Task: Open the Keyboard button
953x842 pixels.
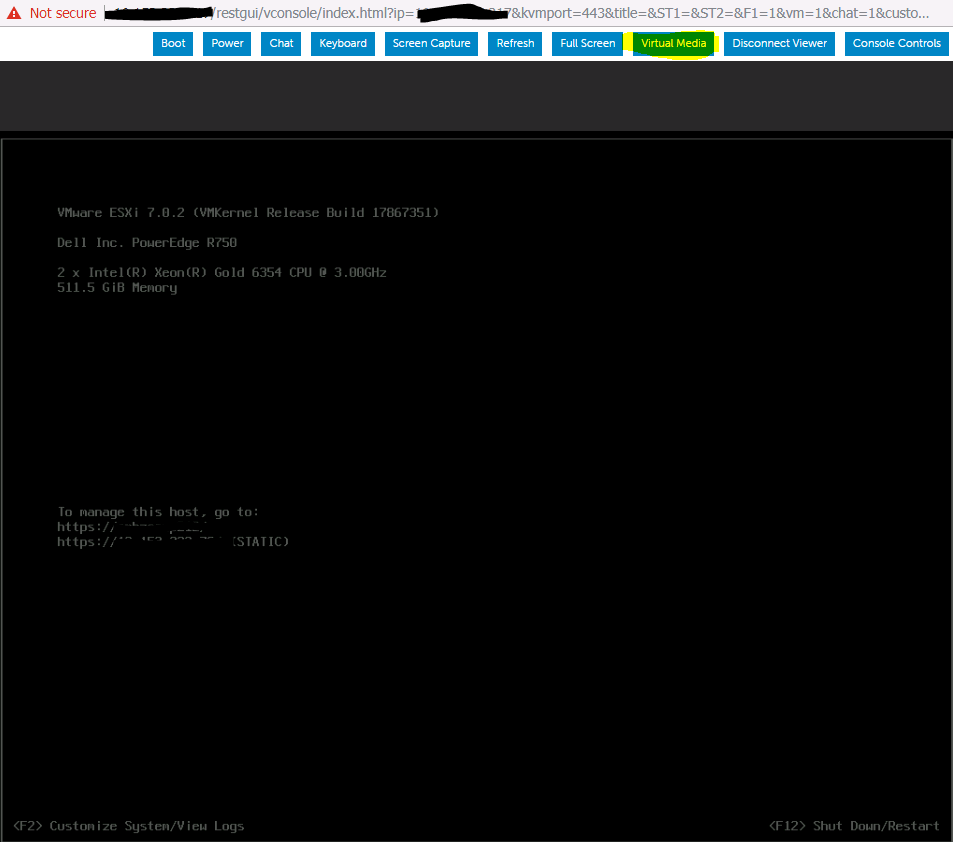Action: point(343,43)
